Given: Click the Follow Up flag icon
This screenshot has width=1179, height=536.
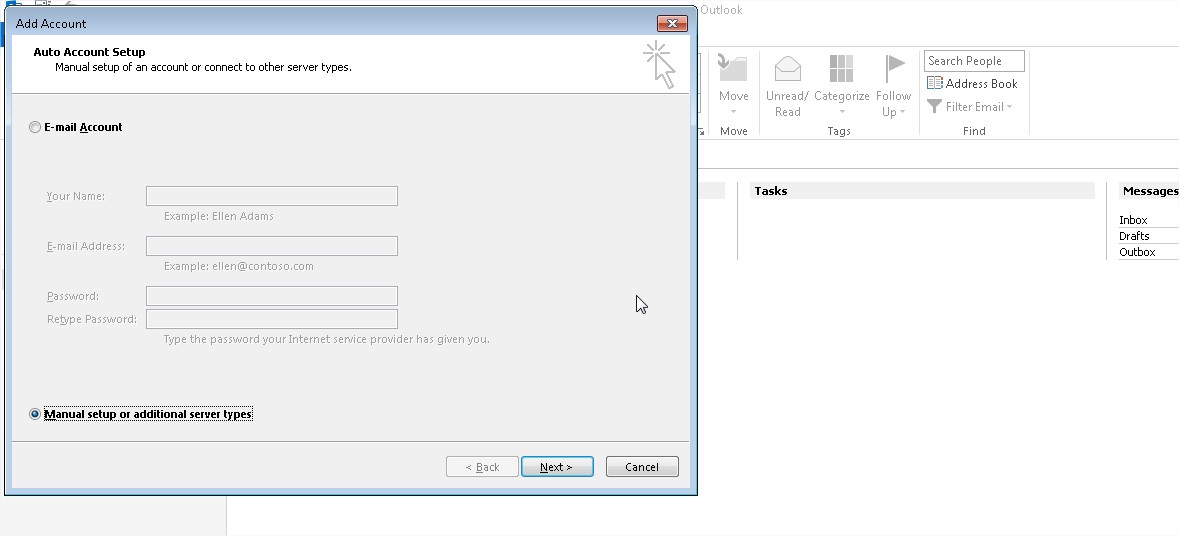Looking at the screenshot, I should 894,68.
